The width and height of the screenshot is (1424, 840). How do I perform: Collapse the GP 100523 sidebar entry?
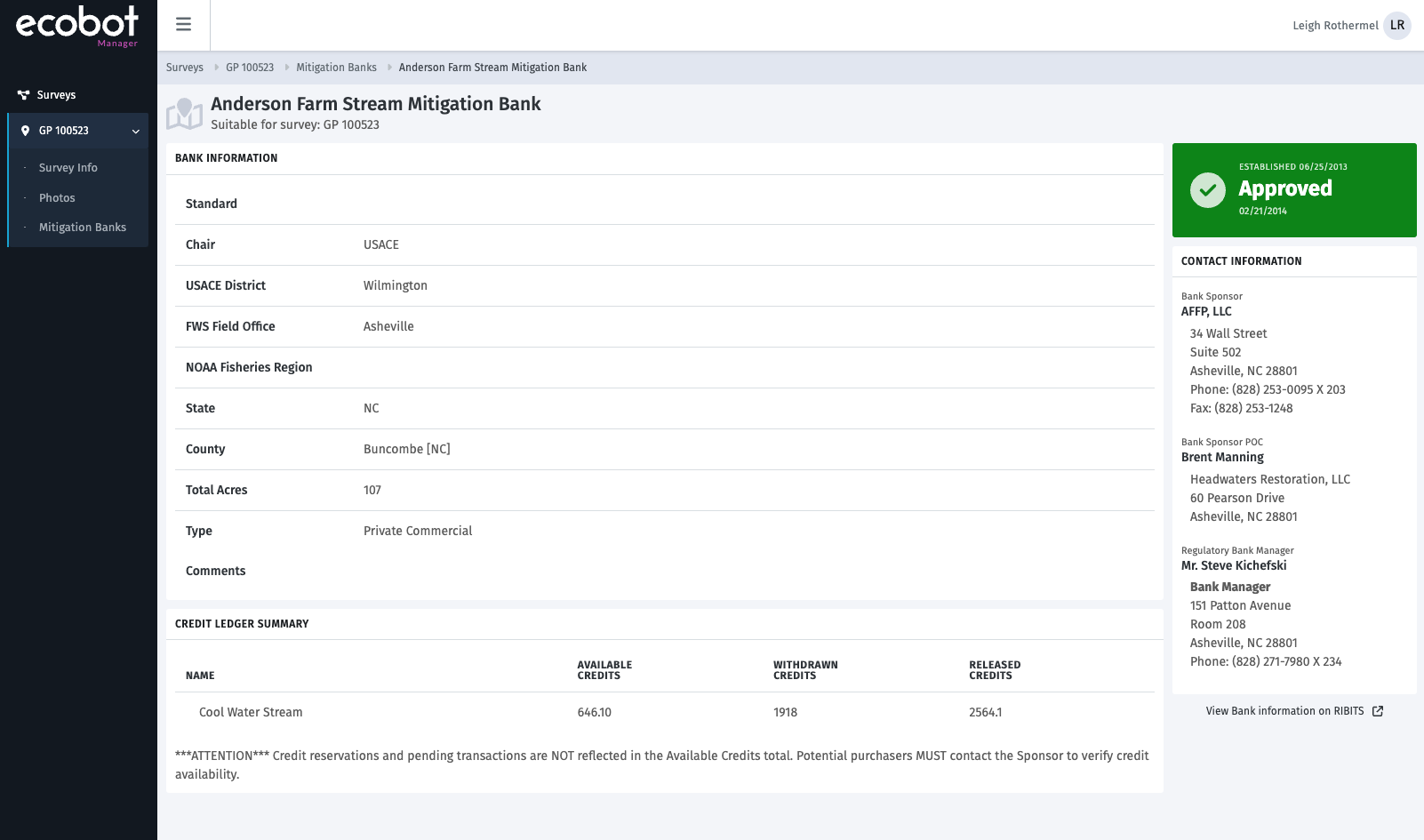(x=135, y=131)
